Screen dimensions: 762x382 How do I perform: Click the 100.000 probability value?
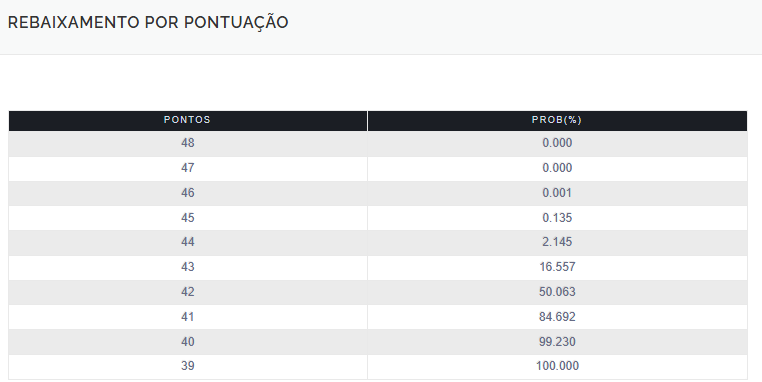pos(557,366)
